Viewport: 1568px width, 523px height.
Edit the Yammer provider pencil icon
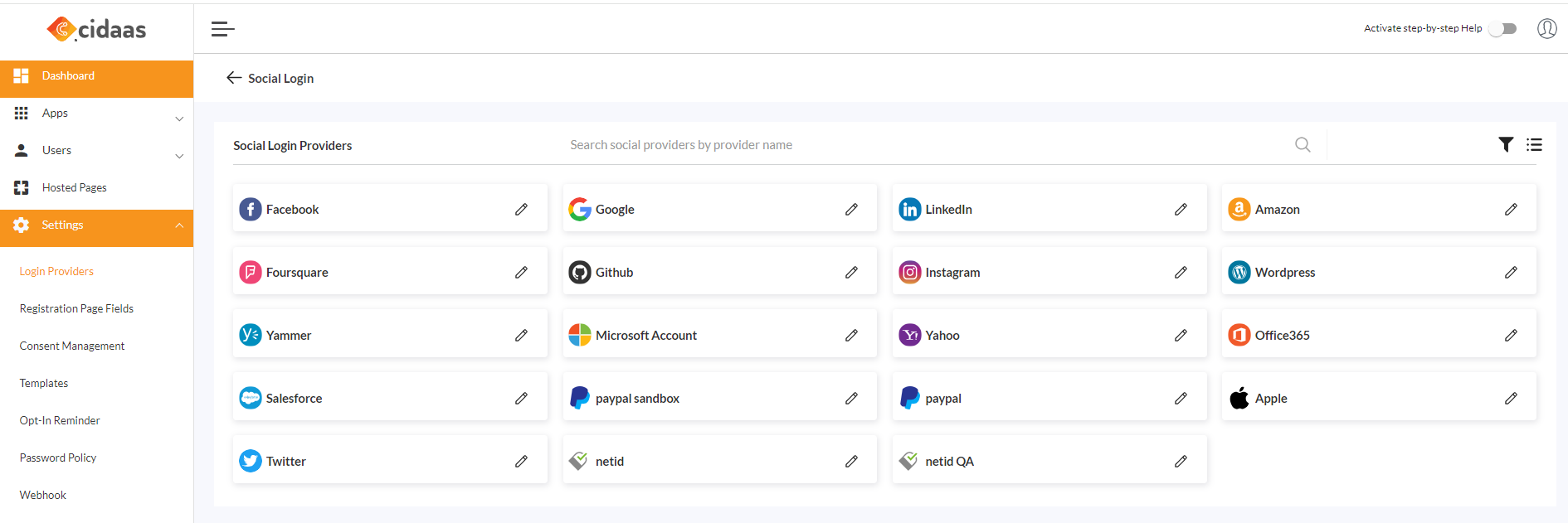pyautogui.click(x=521, y=335)
